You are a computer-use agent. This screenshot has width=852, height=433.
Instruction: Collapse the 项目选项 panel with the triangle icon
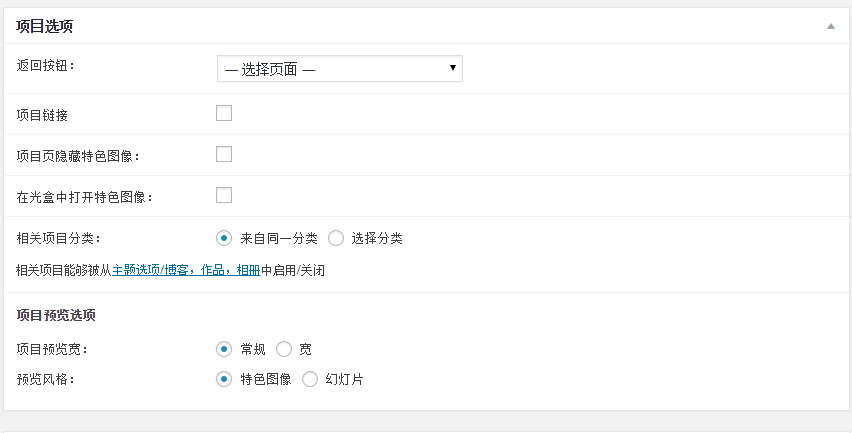click(830, 26)
